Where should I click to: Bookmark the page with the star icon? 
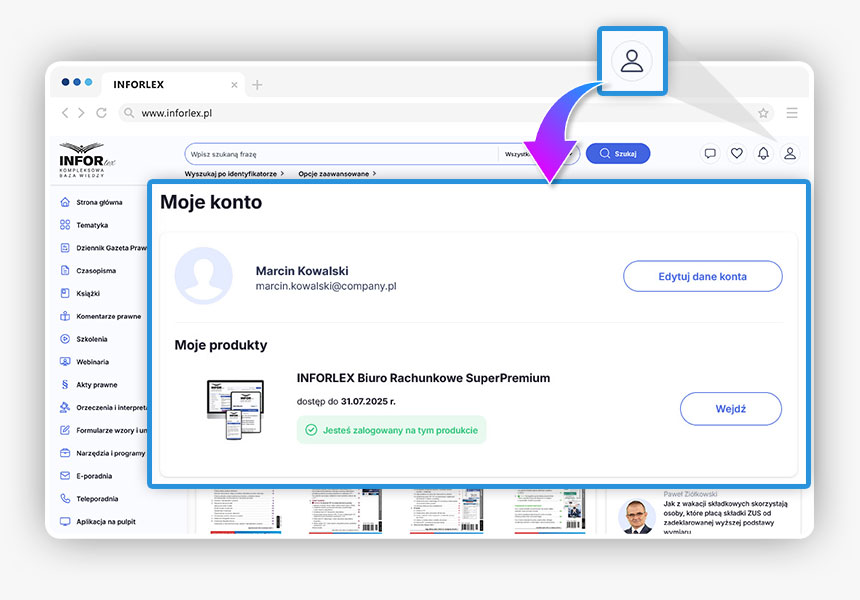click(763, 113)
